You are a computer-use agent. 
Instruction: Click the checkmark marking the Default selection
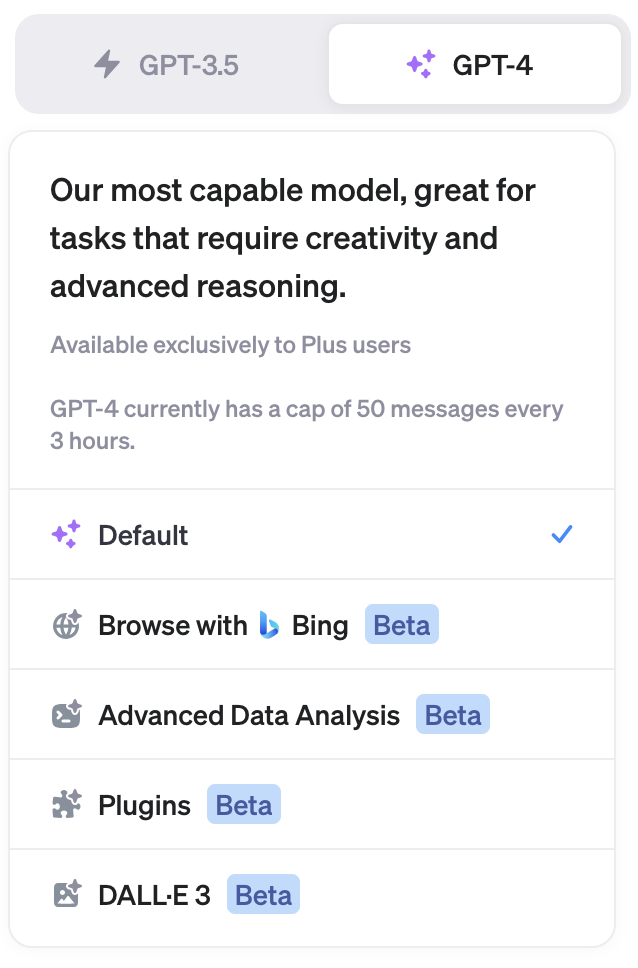coord(562,534)
